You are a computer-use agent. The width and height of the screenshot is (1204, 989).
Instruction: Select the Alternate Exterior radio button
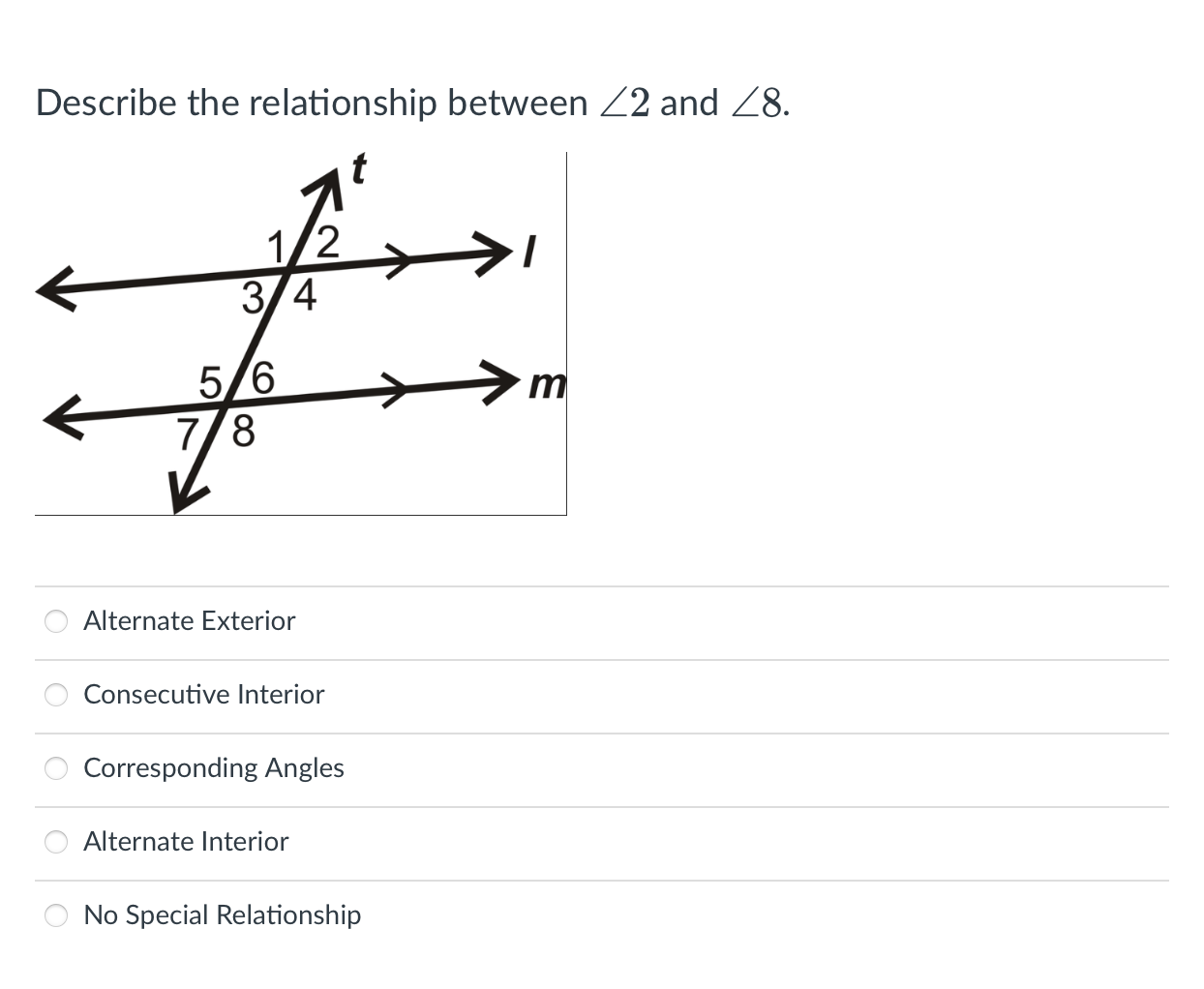click(56, 621)
